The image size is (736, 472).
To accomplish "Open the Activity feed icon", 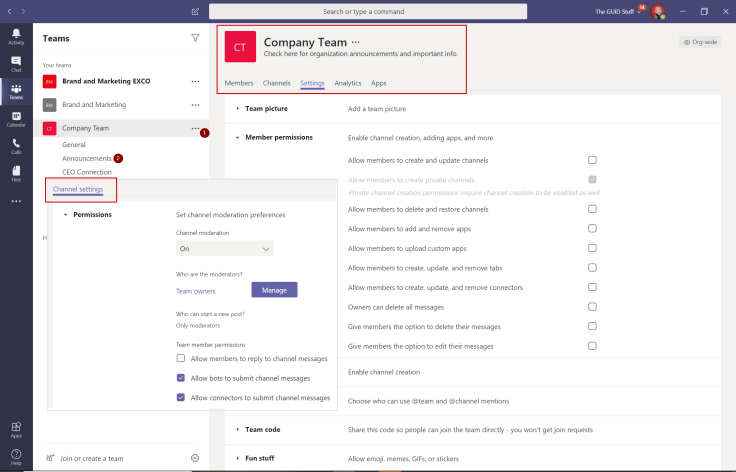I will pos(16,37).
